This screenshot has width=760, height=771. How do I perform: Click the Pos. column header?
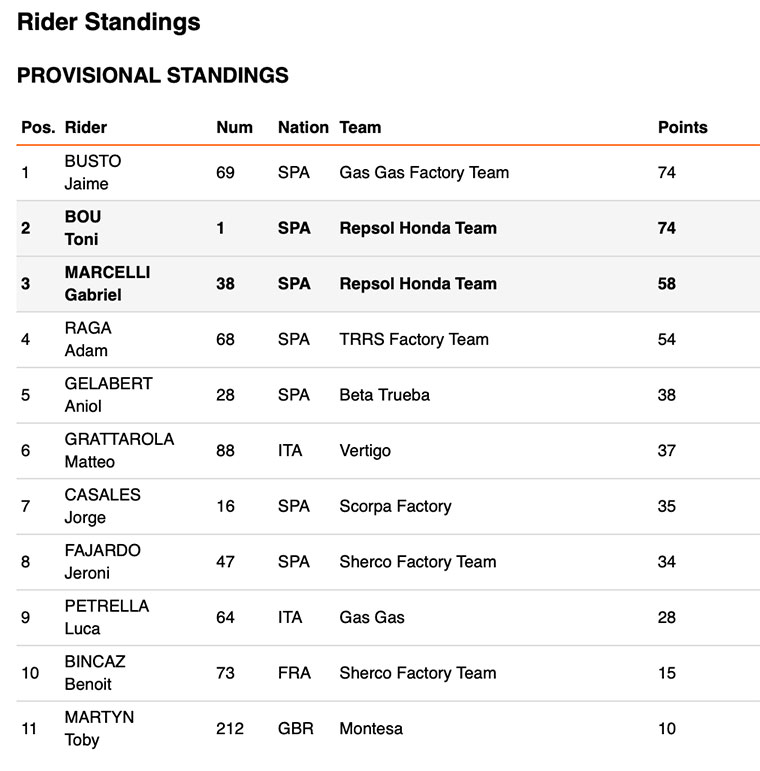[x=38, y=127]
